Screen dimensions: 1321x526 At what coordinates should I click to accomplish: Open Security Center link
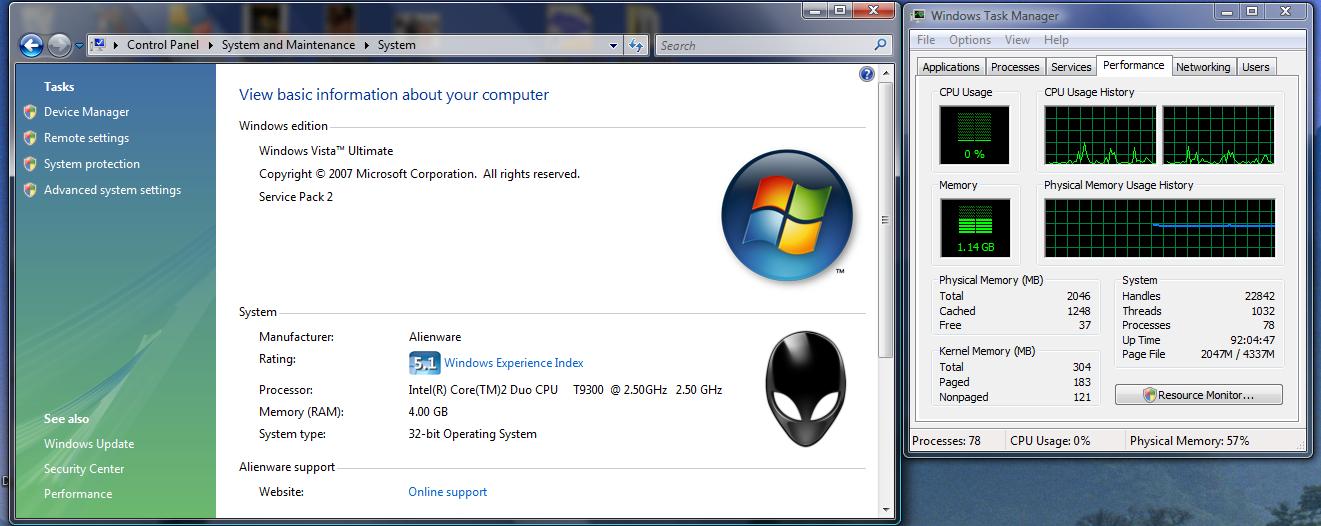(84, 469)
